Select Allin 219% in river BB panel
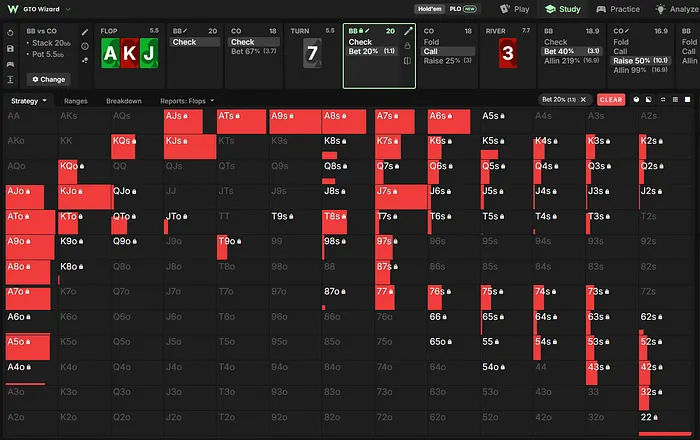Image resolution: width=700 pixels, height=440 pixels. pos(571,61)
